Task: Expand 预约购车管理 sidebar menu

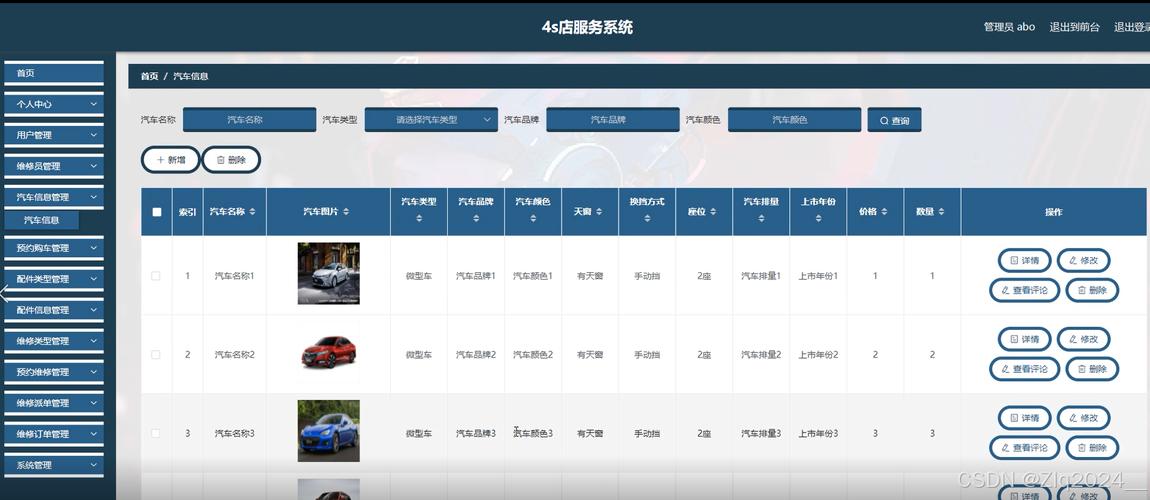Action: pos(54,248)
